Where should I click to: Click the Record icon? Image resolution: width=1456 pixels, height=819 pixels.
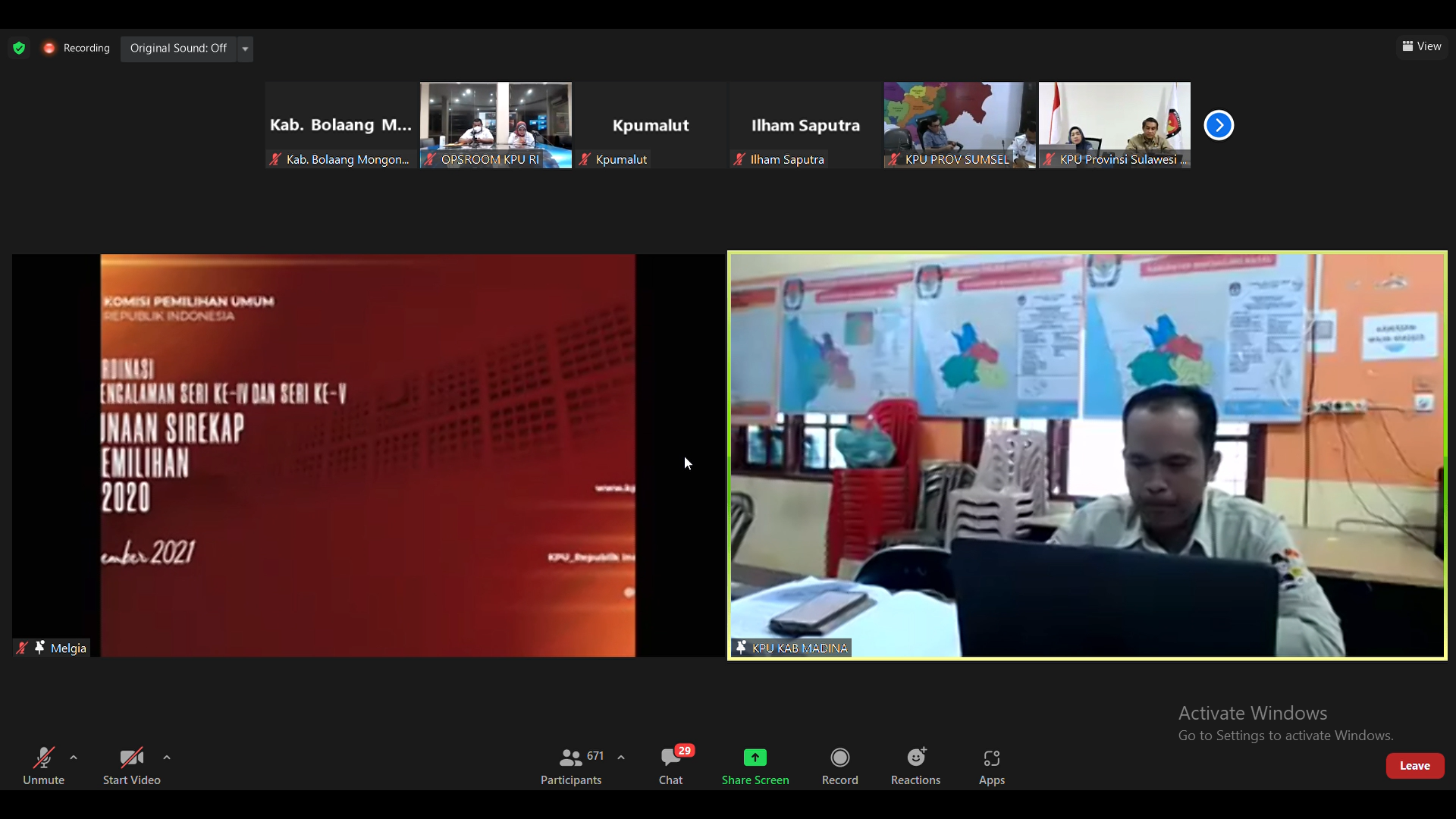[x=839, y=758]
